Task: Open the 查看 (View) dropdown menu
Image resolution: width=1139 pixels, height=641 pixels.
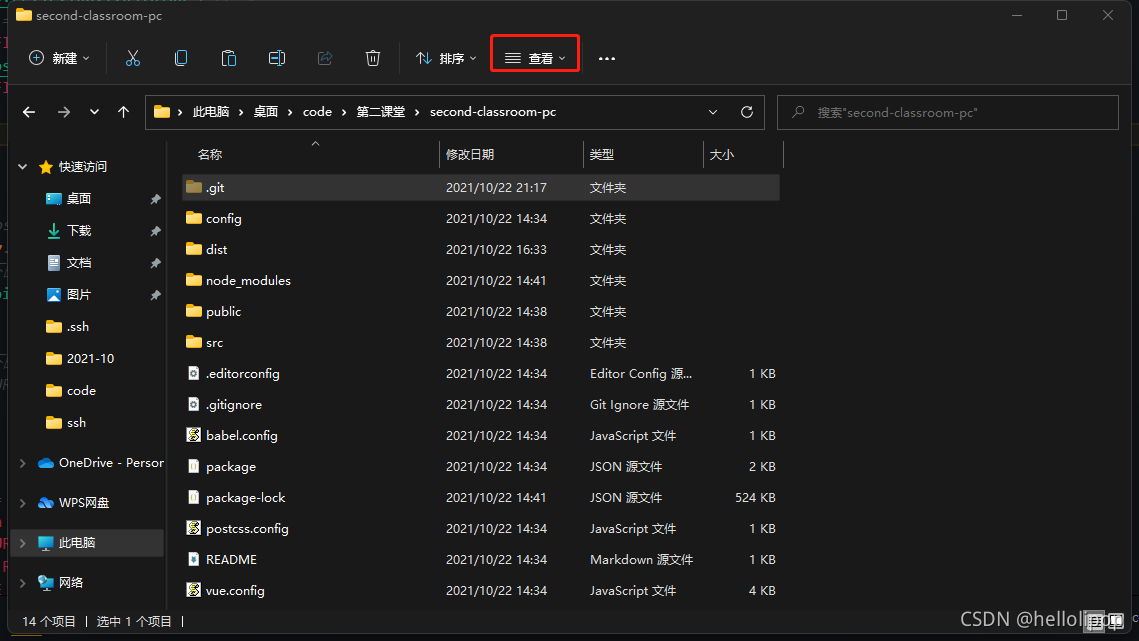Action: pos(535,58)
